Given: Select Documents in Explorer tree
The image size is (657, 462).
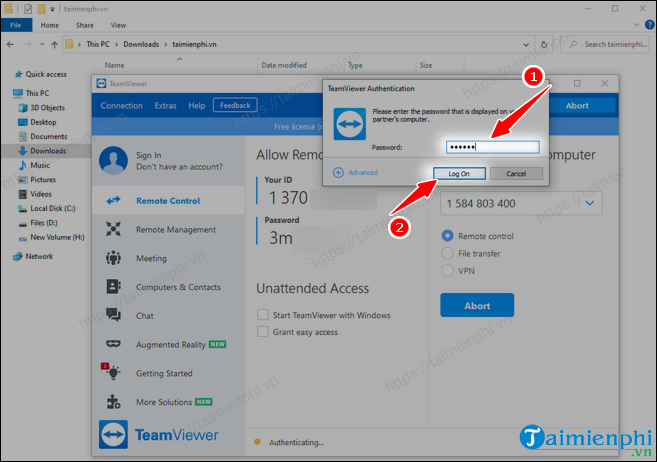Looking at the screenshot, I should tap(48, 137).
